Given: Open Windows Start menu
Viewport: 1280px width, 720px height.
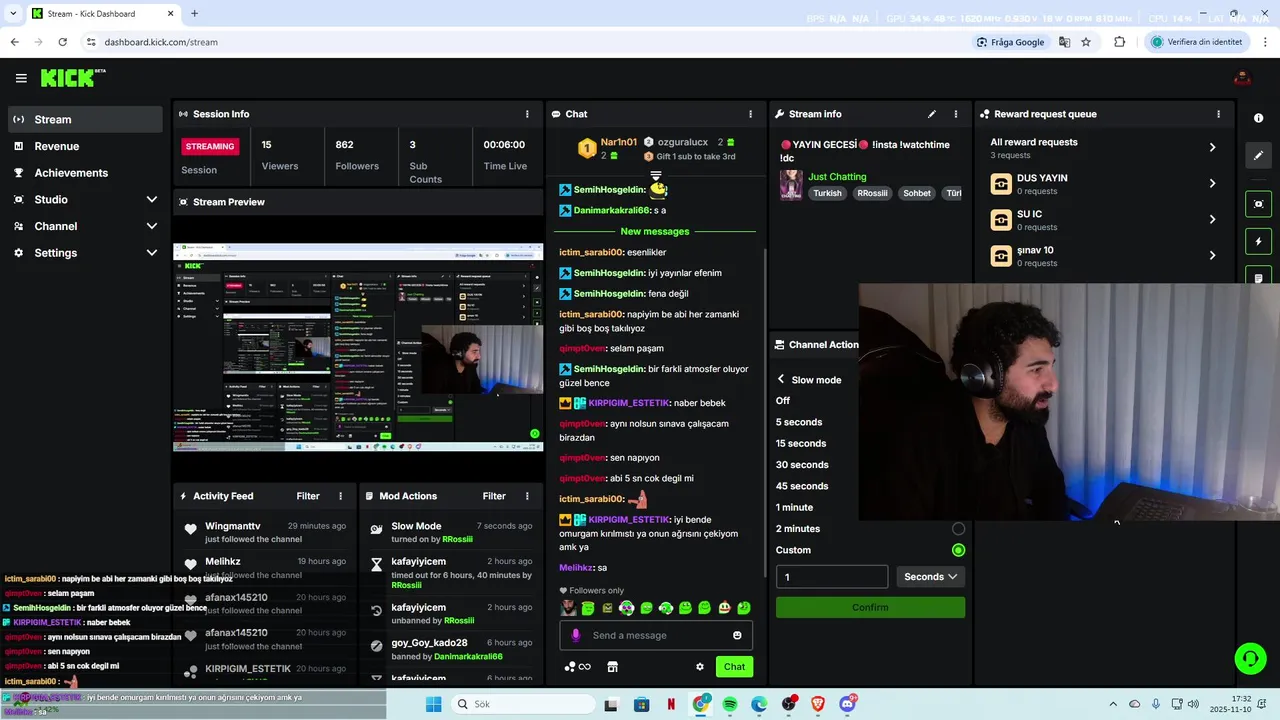Looking at the screenshot, I should (433, 704).
